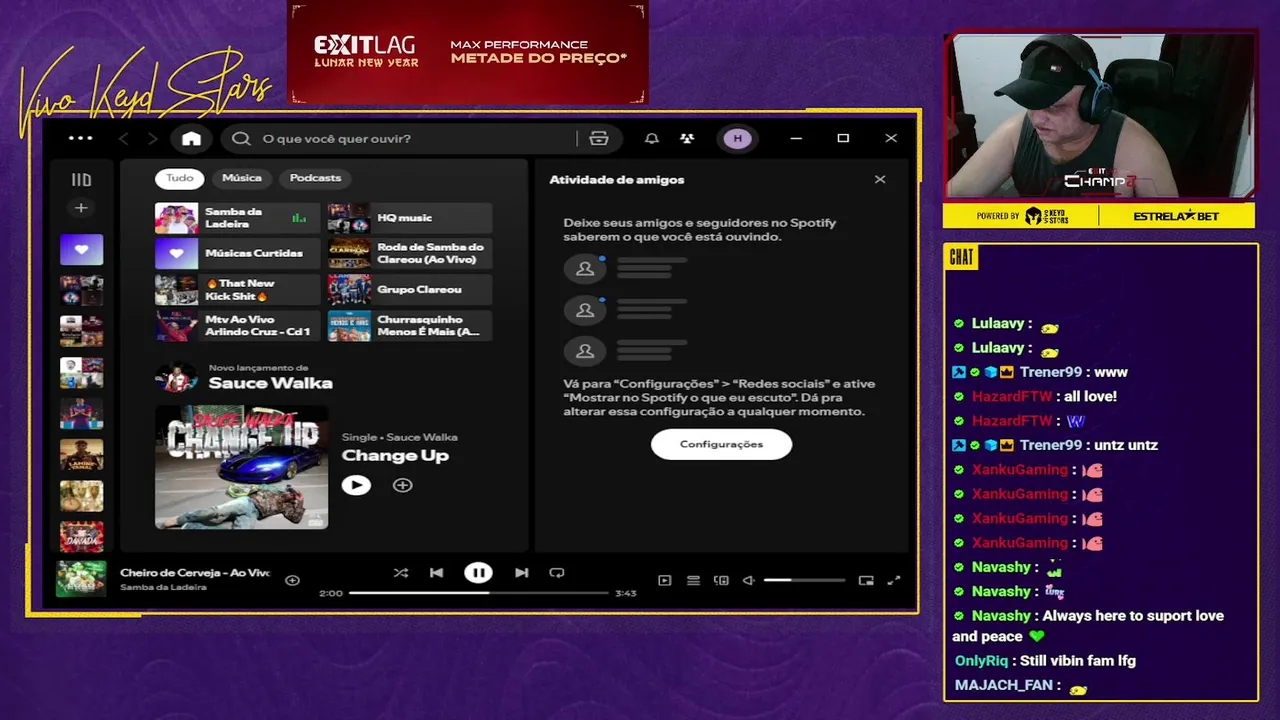Skip to next track
Viewport: 1280px width, 720px height.
pos(521,573)
